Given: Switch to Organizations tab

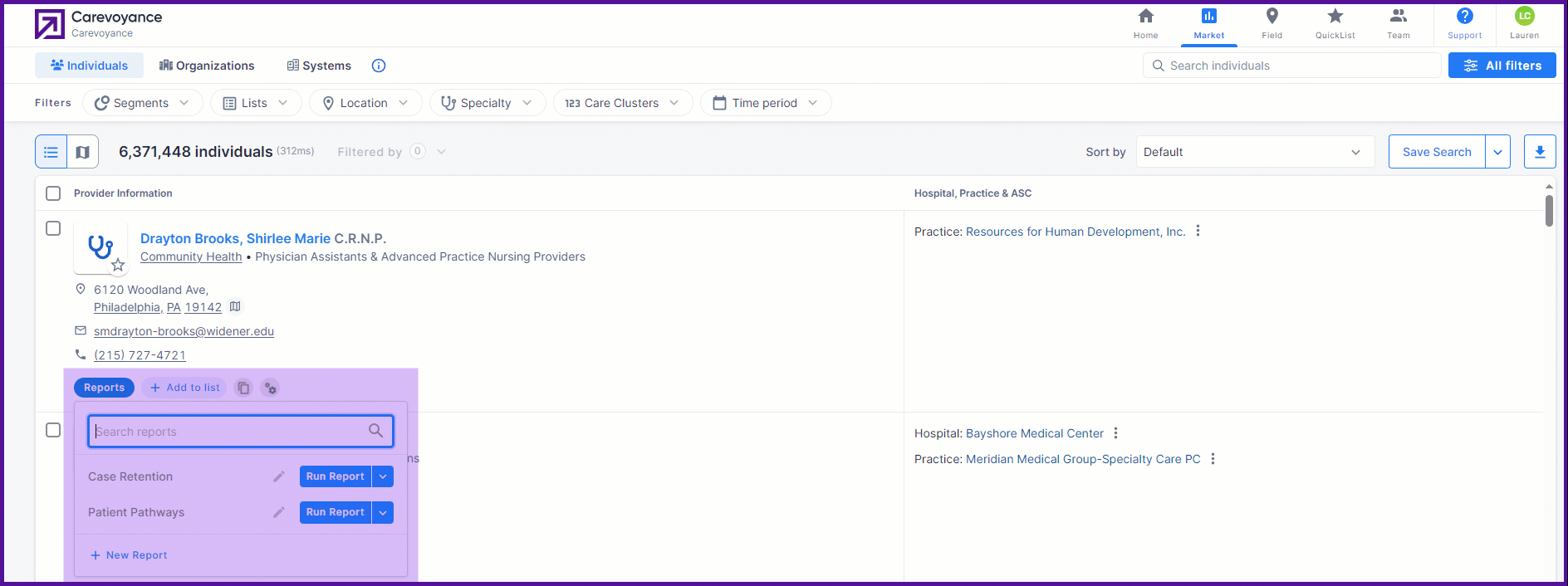Looking at the screenshot, I should [x=207, y=66].
